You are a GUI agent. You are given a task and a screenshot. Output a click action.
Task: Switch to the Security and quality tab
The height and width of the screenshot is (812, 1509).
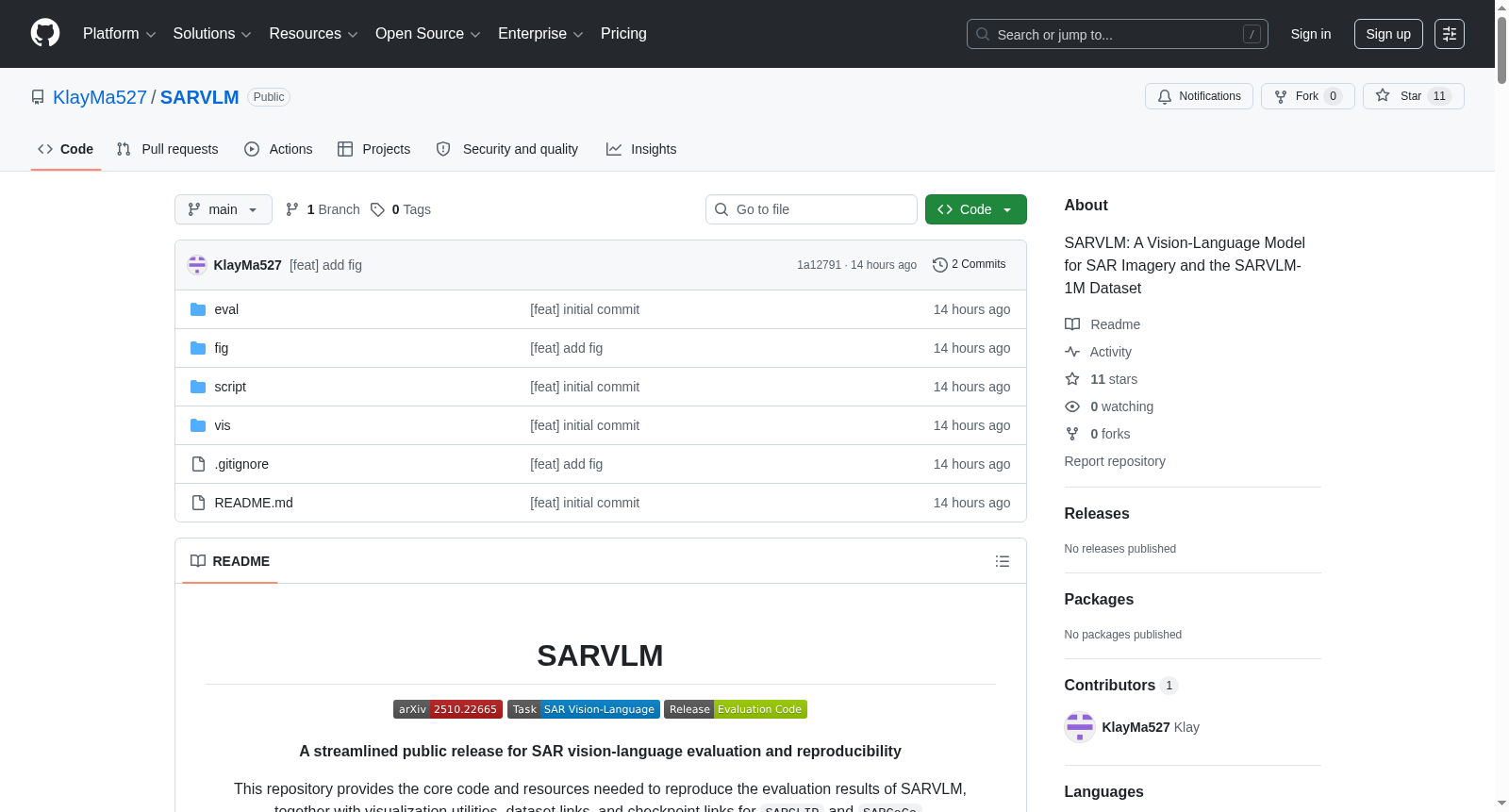click(x=507, y=149)
